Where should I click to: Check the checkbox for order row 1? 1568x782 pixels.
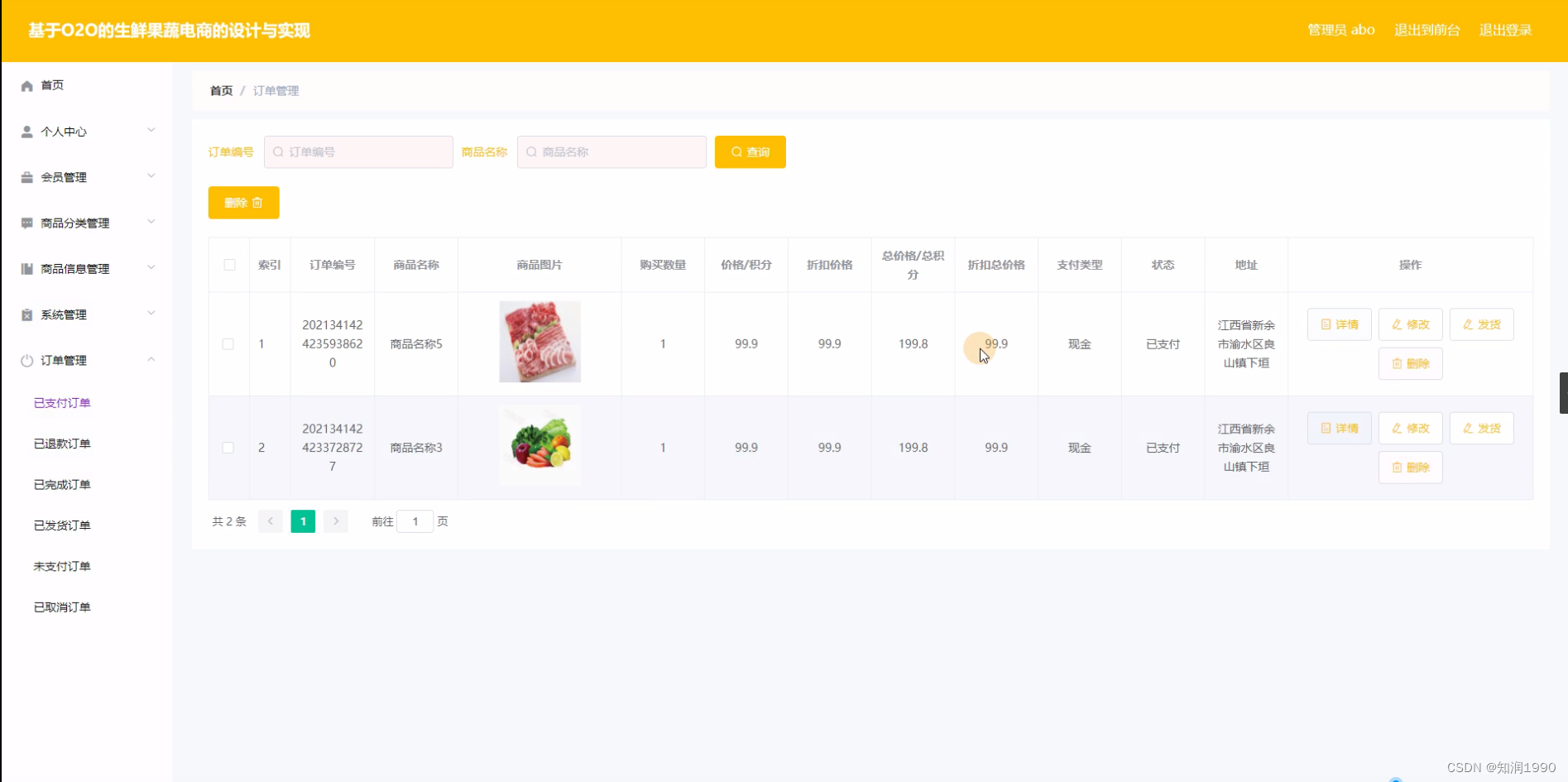pyautogui.click(x=228, y=343)
